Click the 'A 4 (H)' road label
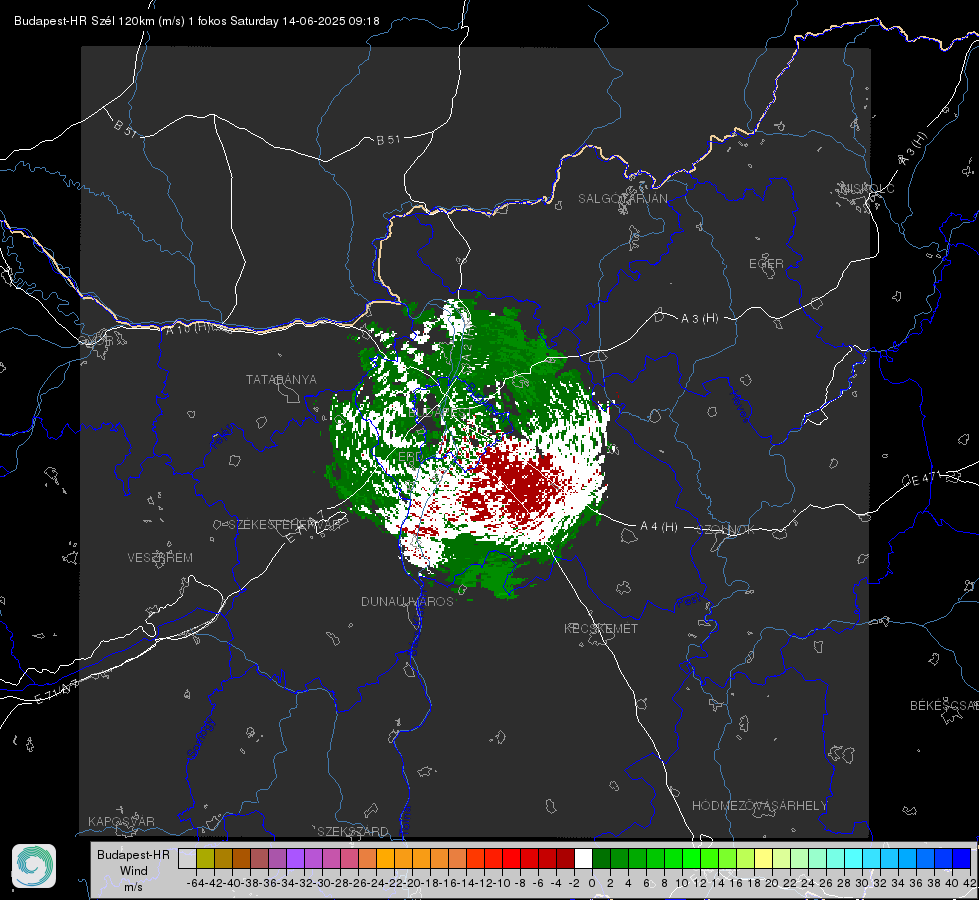Image resolution: width=979 pixels, height=900 pixels. click(x=659, y=527)
